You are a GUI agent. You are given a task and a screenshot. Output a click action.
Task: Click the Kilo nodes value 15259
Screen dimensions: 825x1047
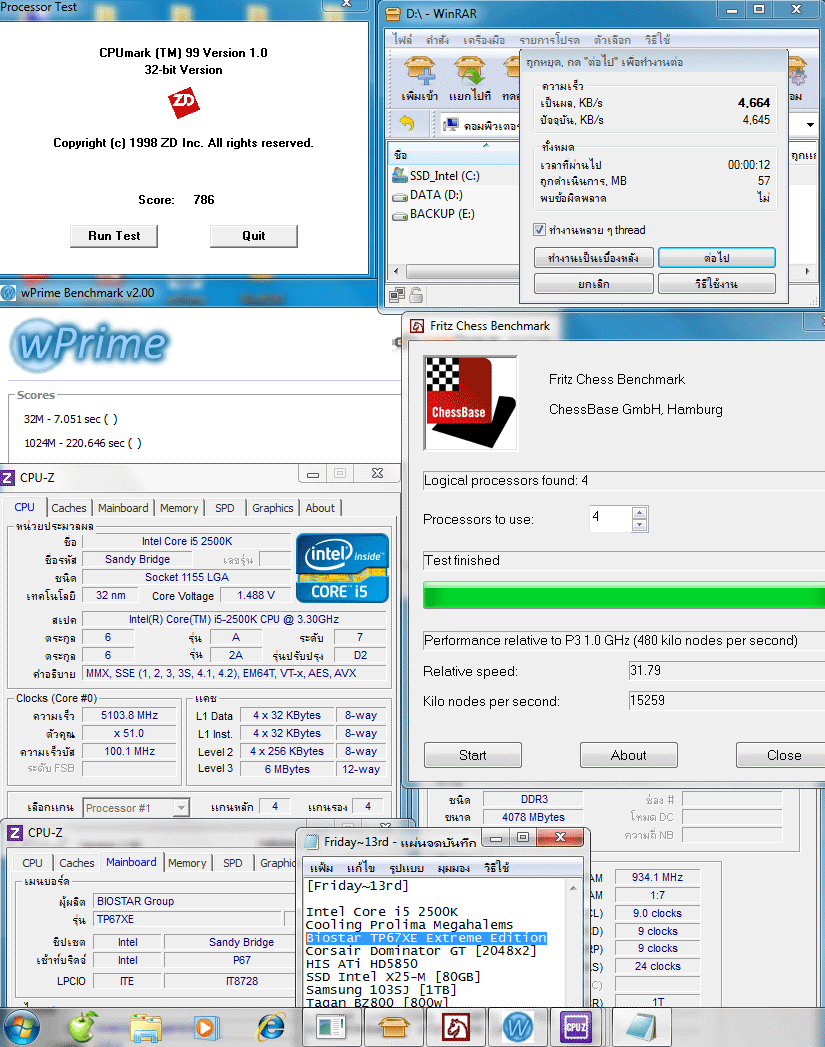[x=647, y=700]
